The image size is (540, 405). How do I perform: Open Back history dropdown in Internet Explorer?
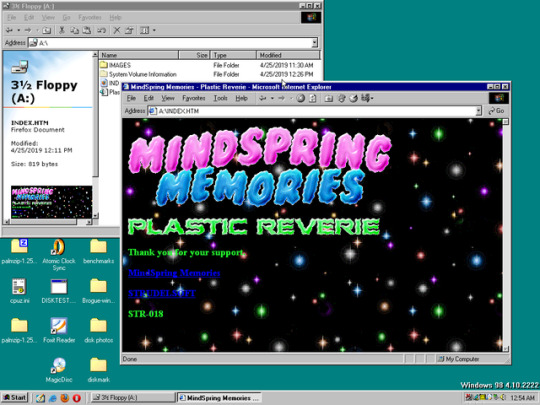pos(272,98)
